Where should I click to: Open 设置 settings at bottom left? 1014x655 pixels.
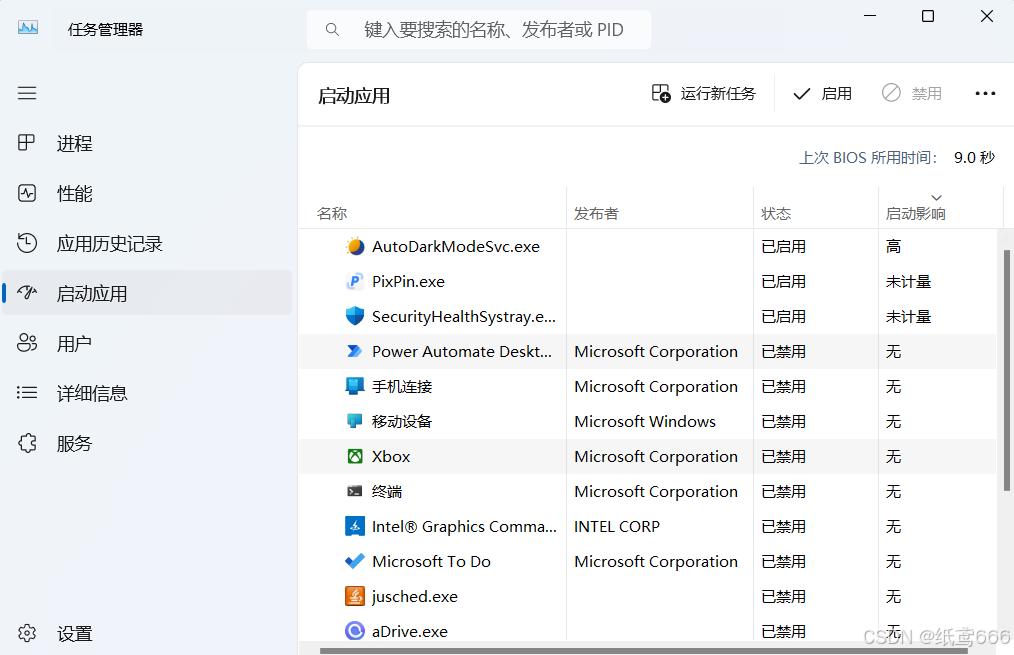74,633
